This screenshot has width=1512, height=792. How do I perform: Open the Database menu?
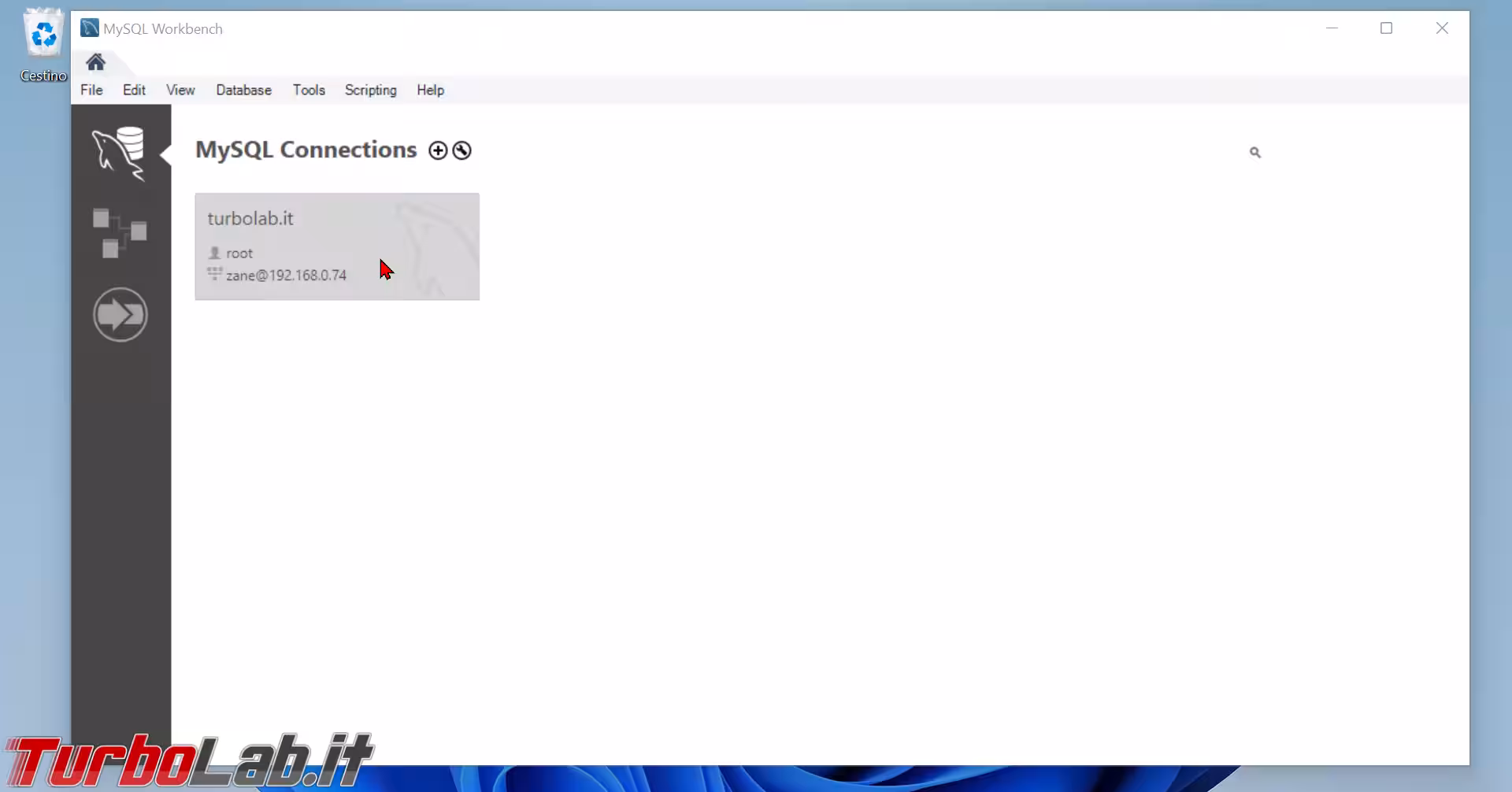[x=244, y=90]
